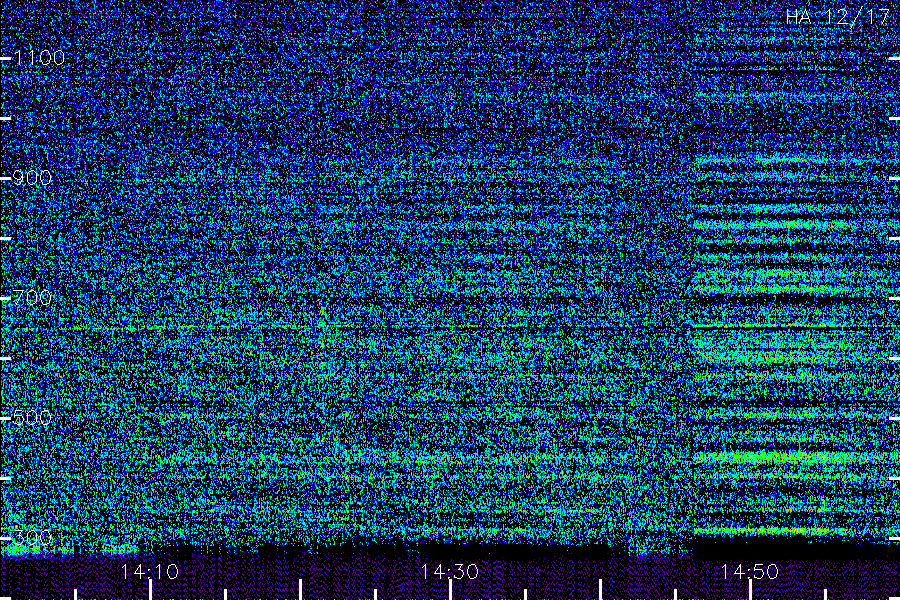Click the 1100 frequency axis label
Screen dimensions: 900x600
pyautogui.click(x=39, y=57)
